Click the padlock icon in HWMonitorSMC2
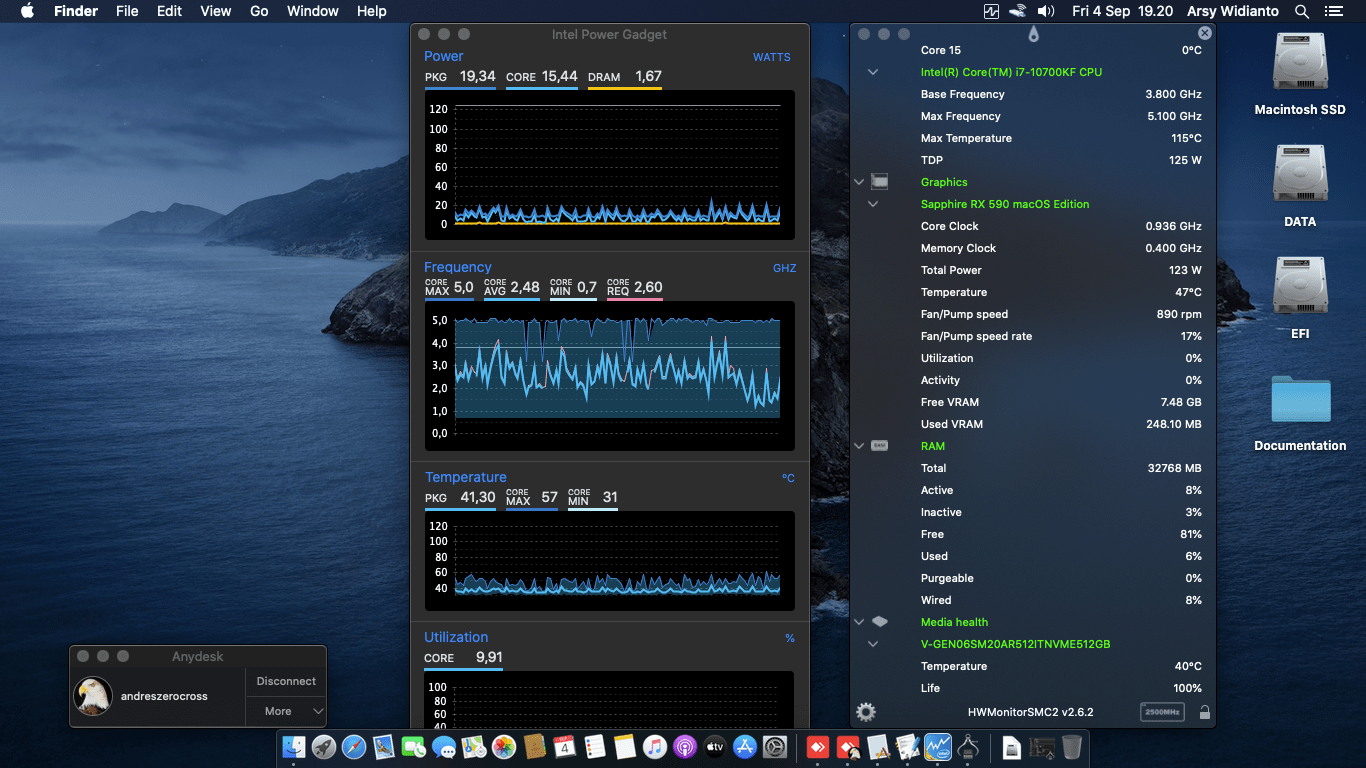This screenshot has width=1366, height=768. coord(1204,712)
